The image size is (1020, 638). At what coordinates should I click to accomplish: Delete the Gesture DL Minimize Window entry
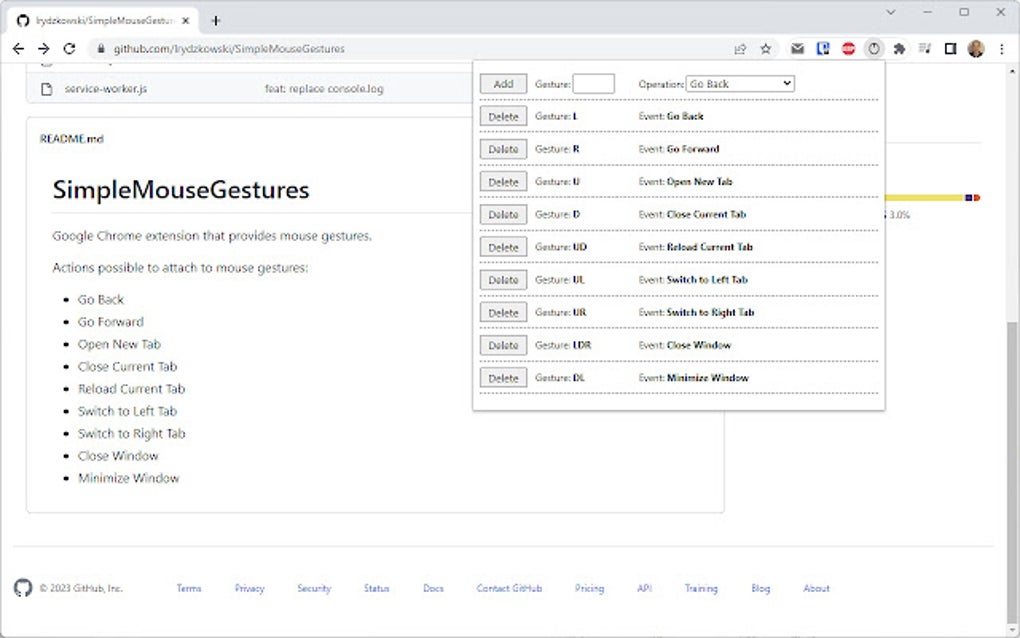click(503, 378)
